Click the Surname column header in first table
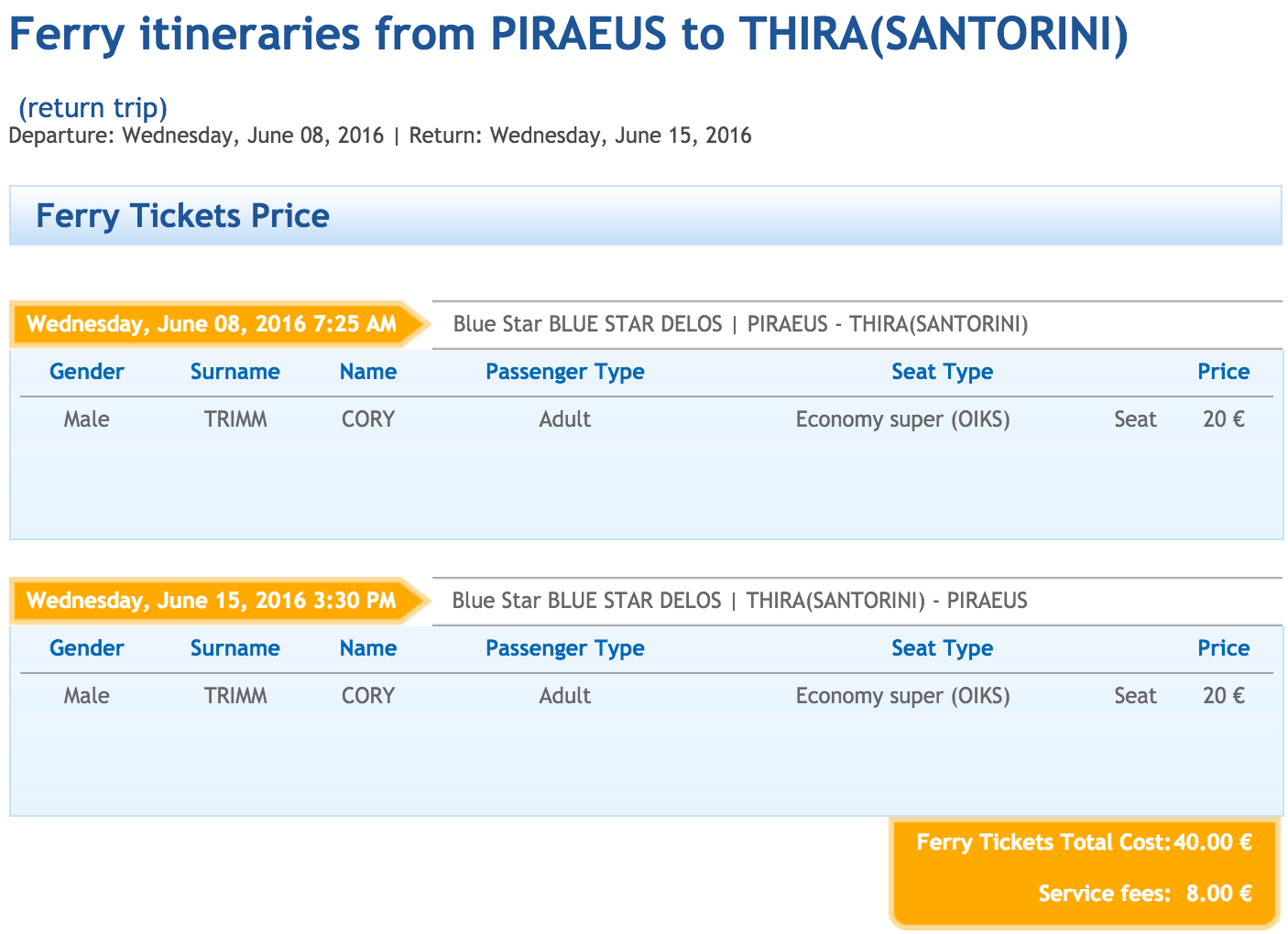Screen dimensions: 1288x934 [235, 372]
